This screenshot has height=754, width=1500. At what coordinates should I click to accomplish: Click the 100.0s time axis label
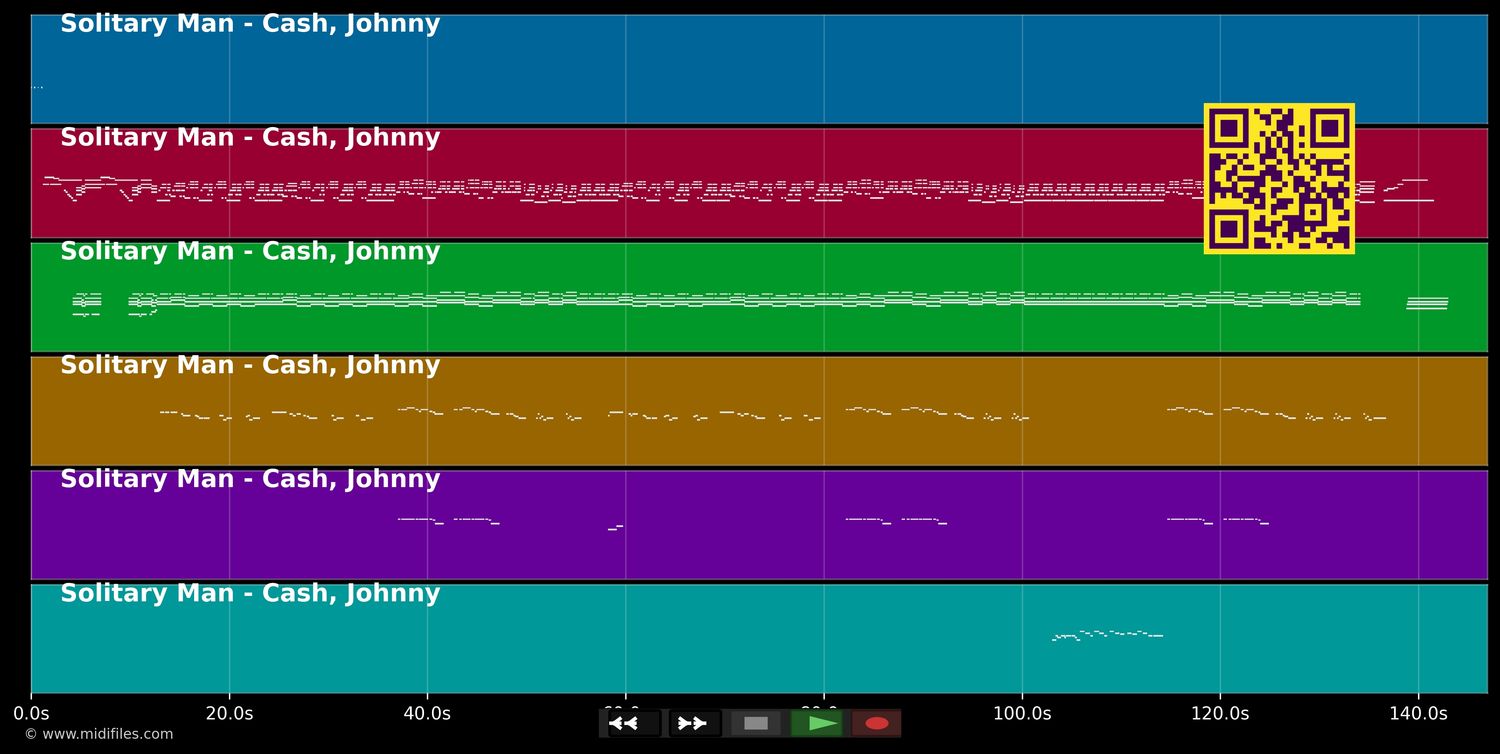click(1022, 713)
